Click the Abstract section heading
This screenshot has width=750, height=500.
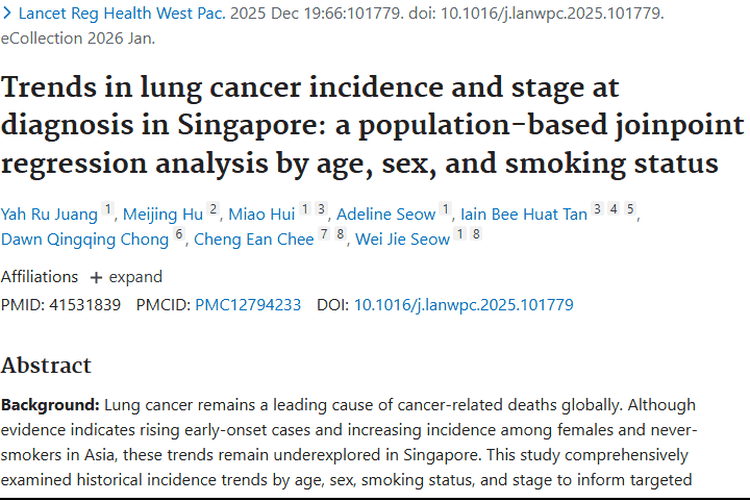pos(46,365)
